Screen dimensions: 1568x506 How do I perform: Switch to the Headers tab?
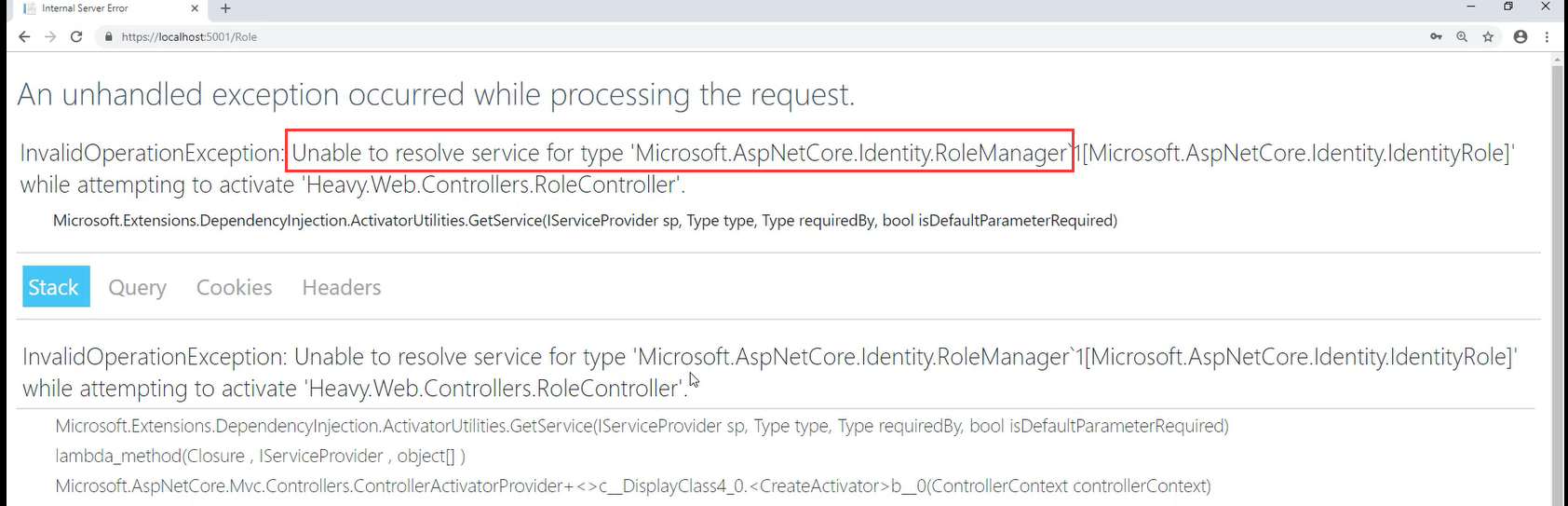[342, 287]
